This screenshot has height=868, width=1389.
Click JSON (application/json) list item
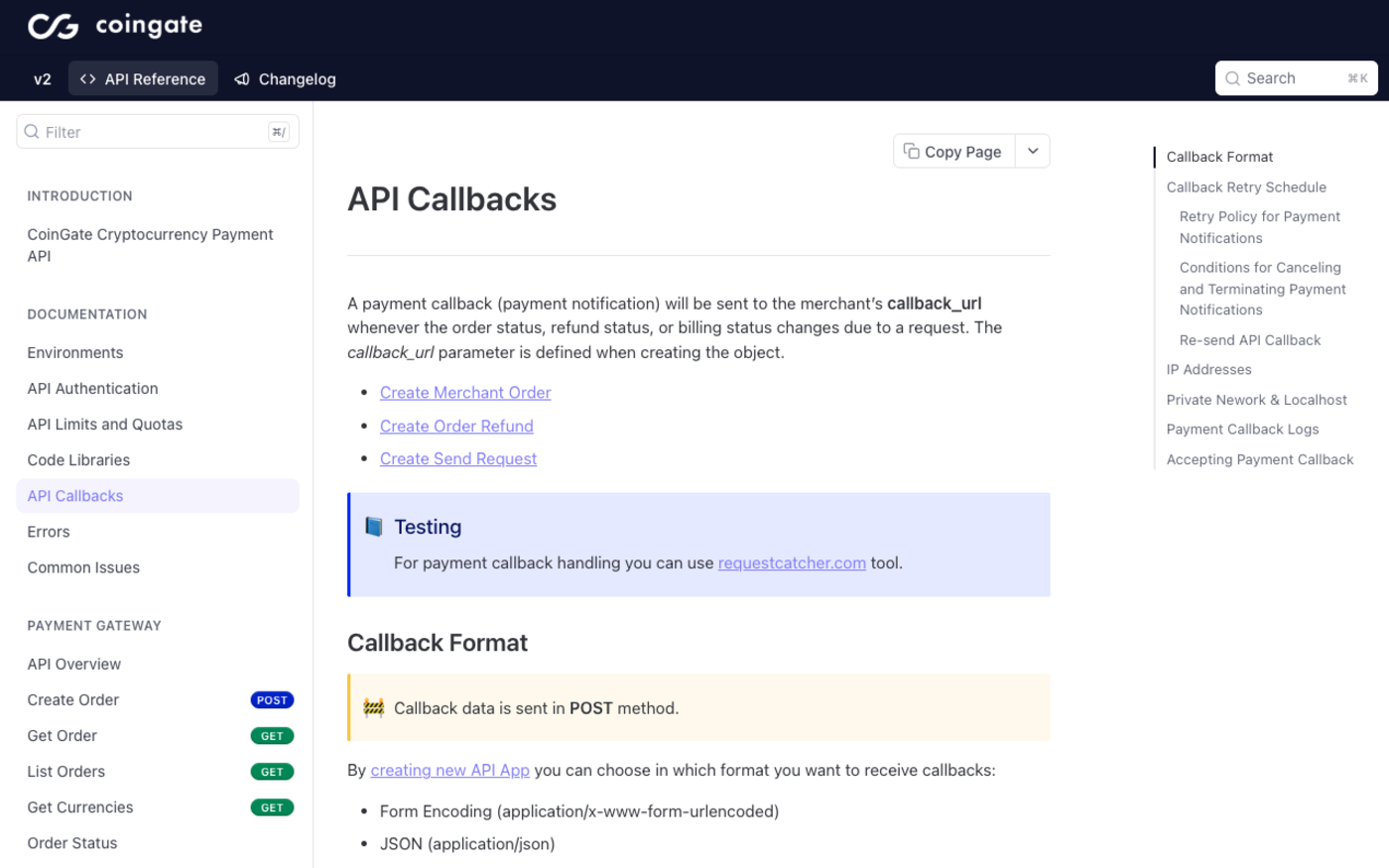[x=467, y=844]
